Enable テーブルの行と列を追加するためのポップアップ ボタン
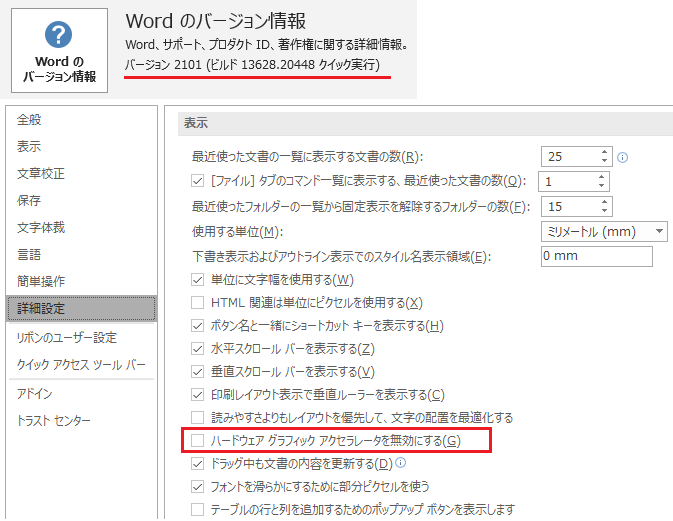Image resolution: width=673 pixels, height=521 pixels. [197, 509]
